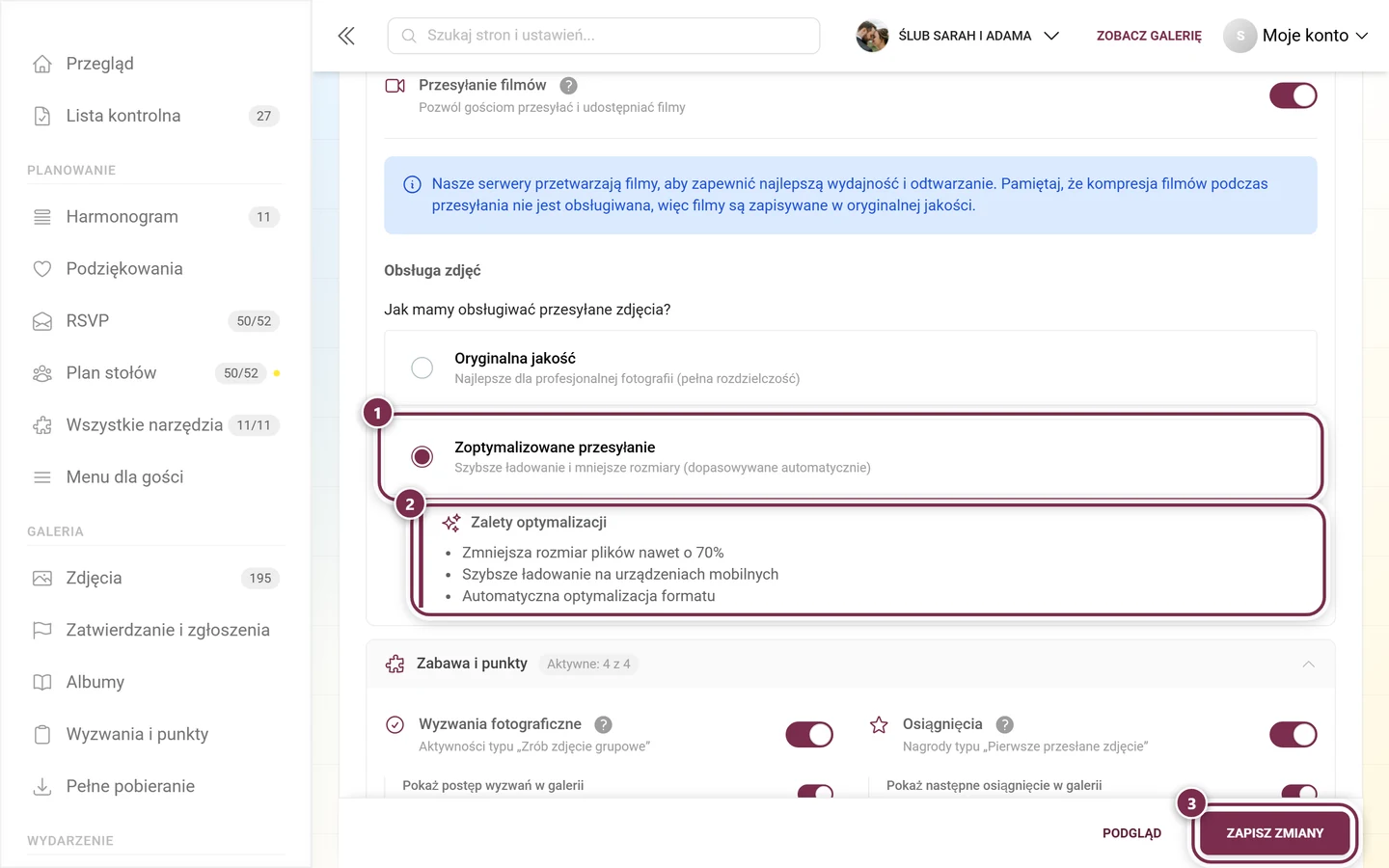
Task: Click the Menu dla gości hamburger icon
Action: (x=42, y=477)
